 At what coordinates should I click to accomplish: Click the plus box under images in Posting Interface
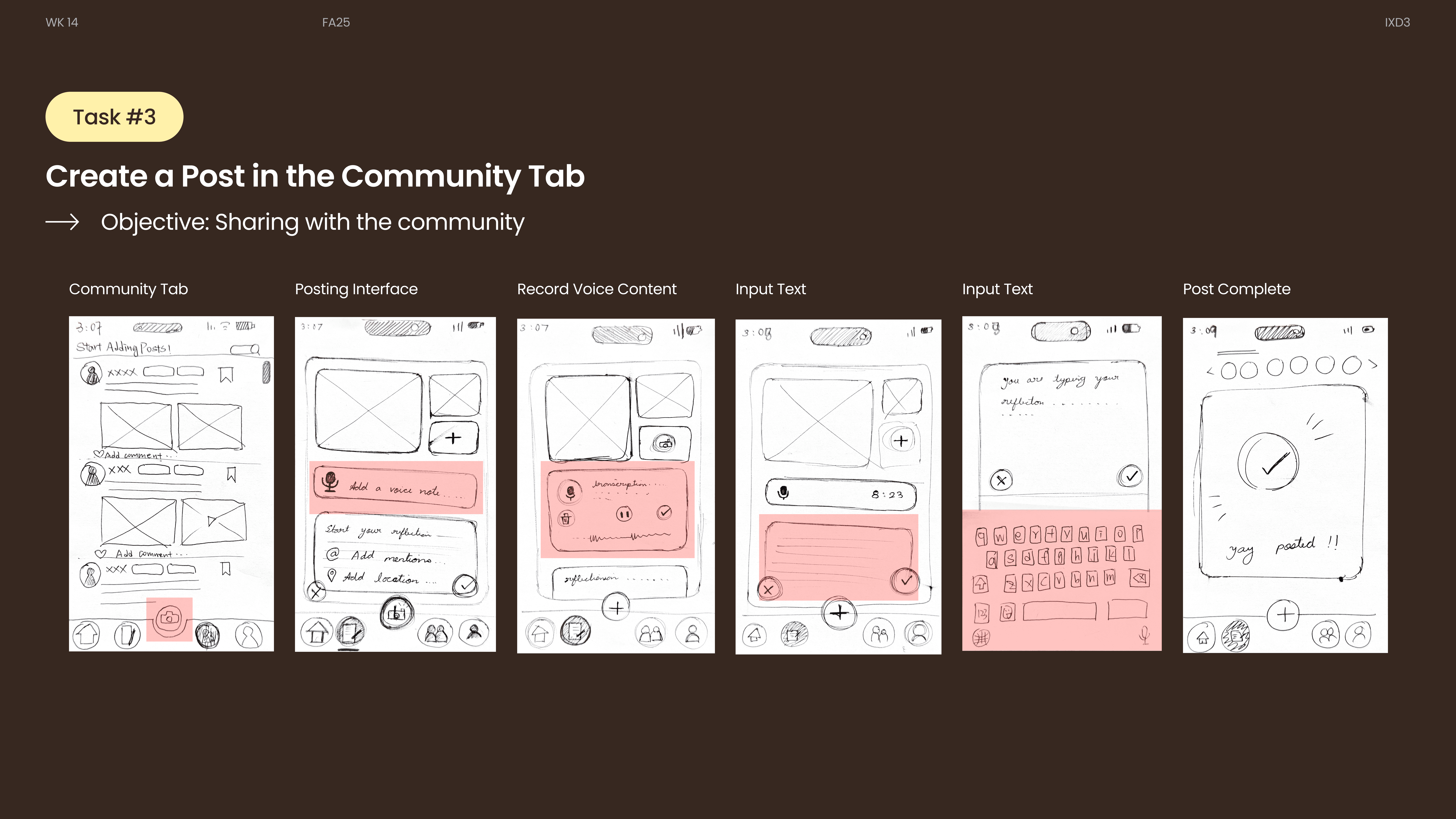(453, 438)
